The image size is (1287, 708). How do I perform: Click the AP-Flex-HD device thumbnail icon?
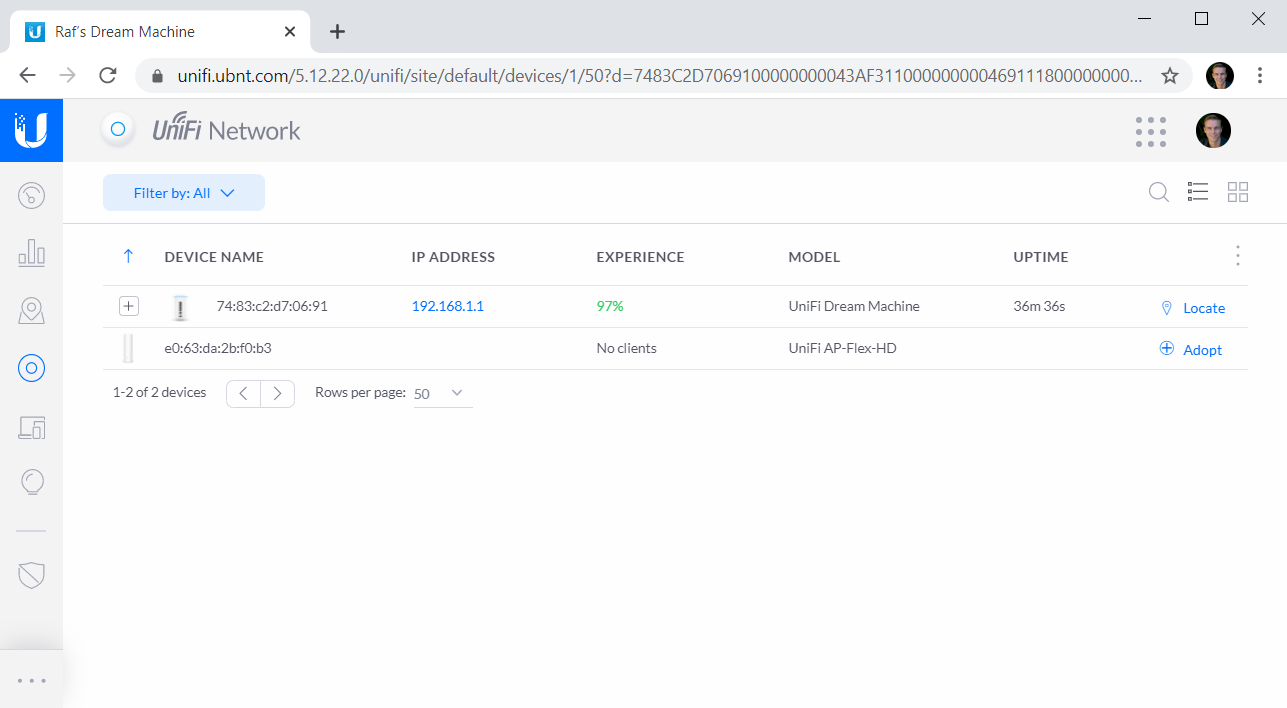(x=128, y=349)
